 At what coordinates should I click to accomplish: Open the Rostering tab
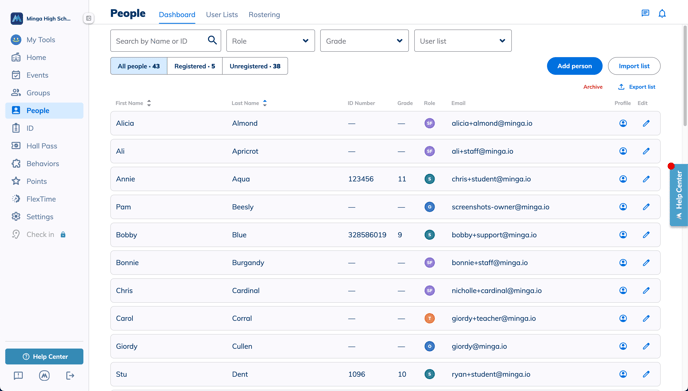click(x=264, y=14)
